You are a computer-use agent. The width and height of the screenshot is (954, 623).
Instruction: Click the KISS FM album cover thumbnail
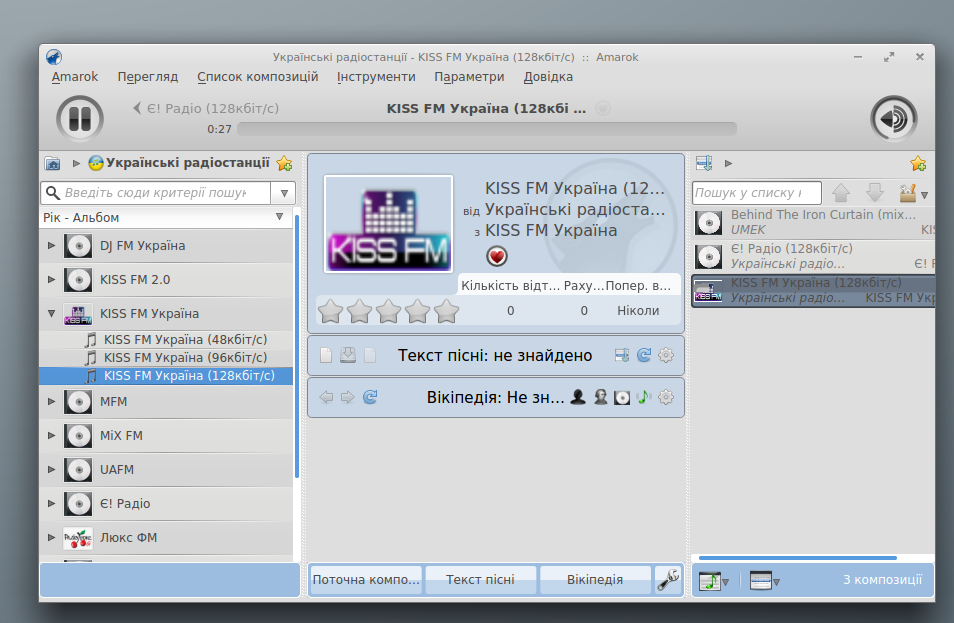pos(388,224)
